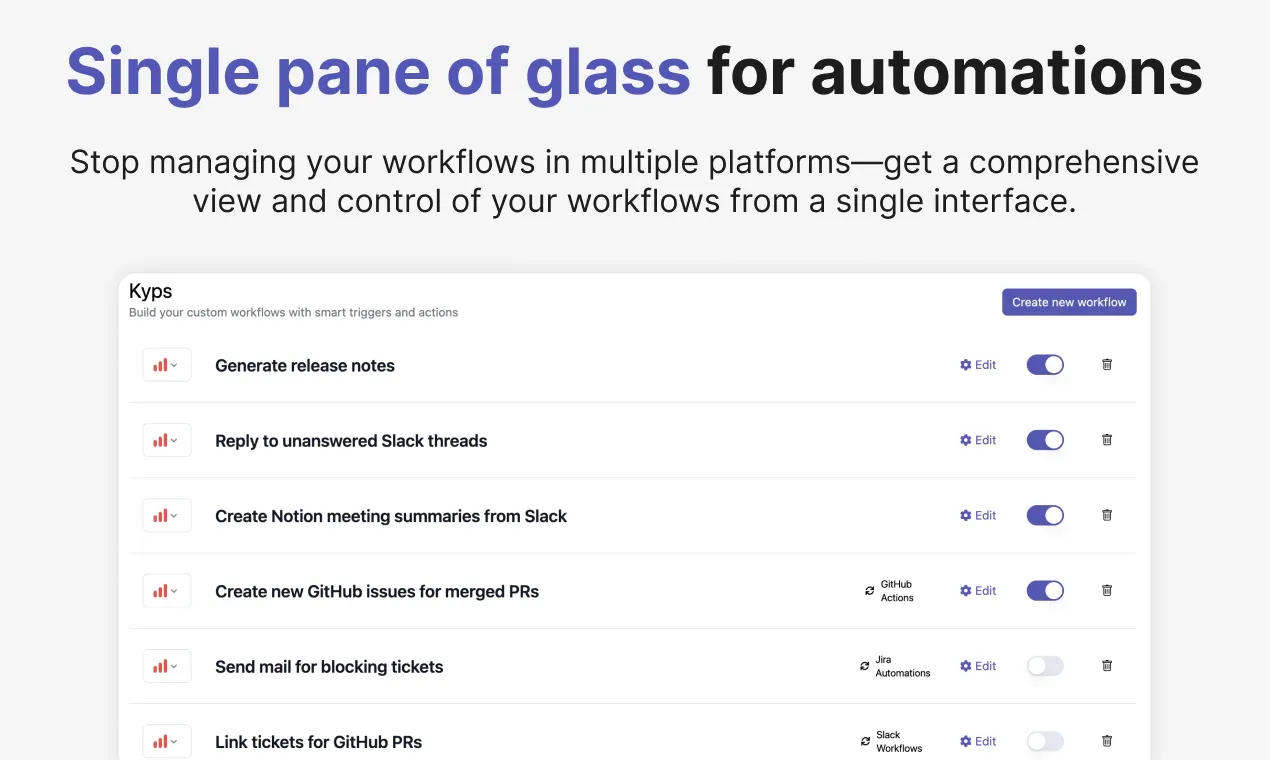The height and width of the screenshot is (760, 1270).
Task: Click the Jira Automations sync icon
Action: click(x=865, y=666)
